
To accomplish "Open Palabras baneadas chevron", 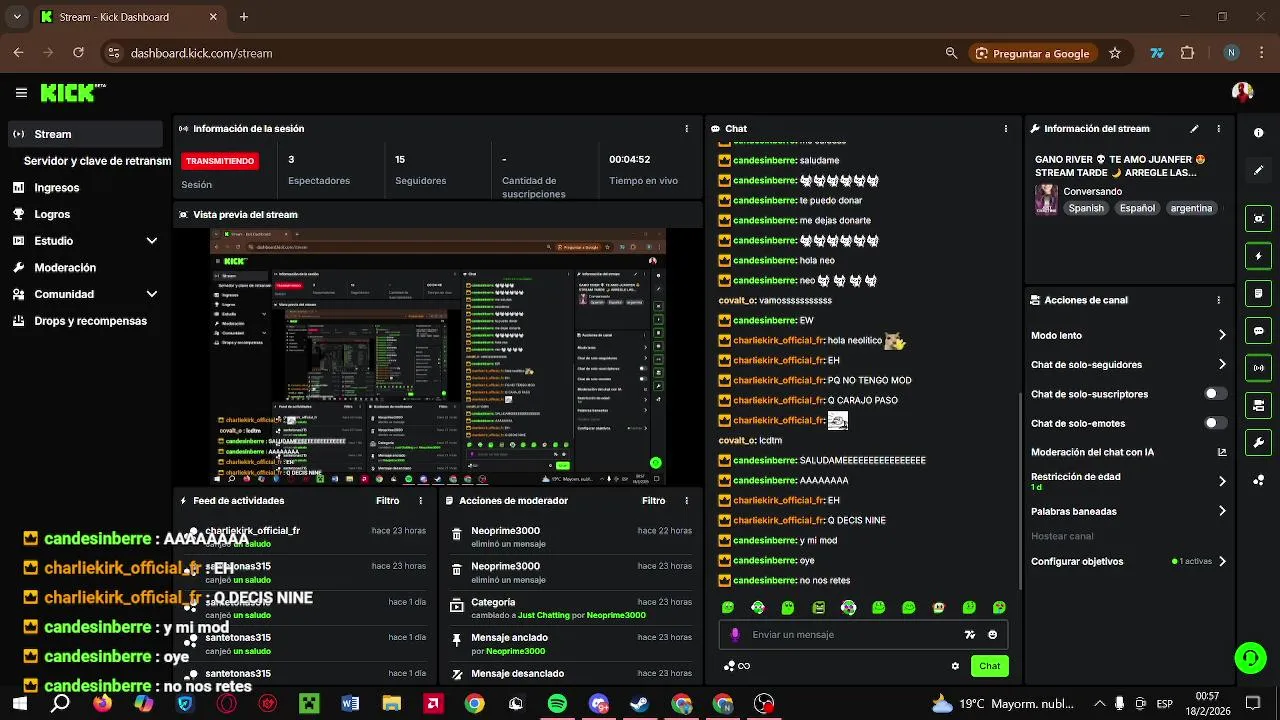I will tap(1221, 511).
